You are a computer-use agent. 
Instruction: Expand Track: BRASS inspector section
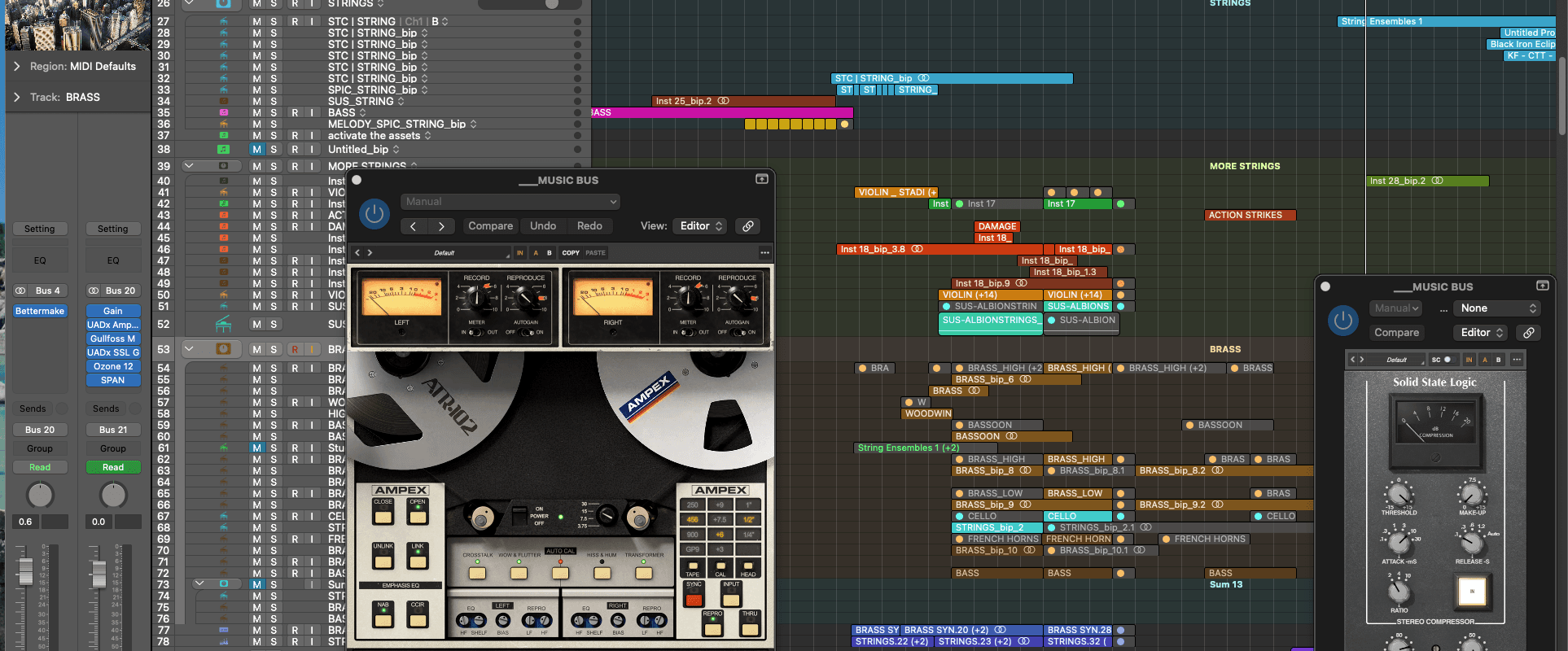click(17, 97)
